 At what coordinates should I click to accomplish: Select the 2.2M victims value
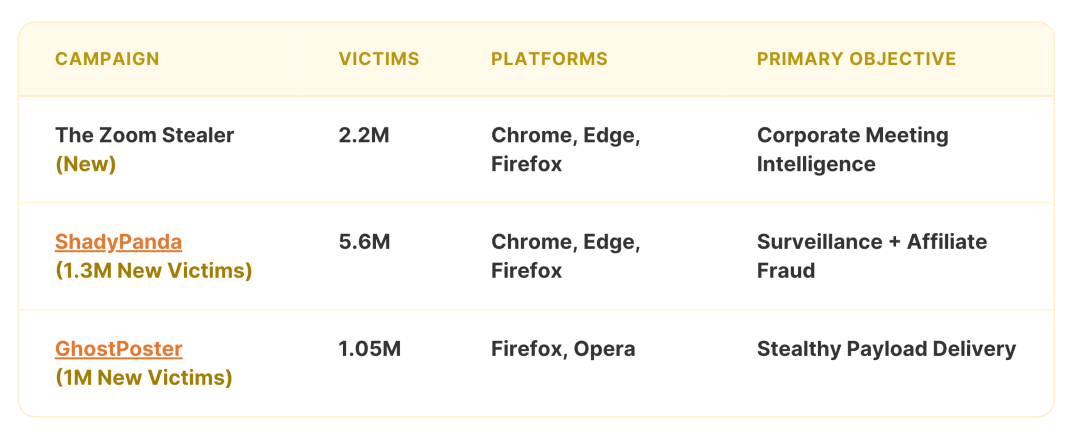click(x=364, y=135)
